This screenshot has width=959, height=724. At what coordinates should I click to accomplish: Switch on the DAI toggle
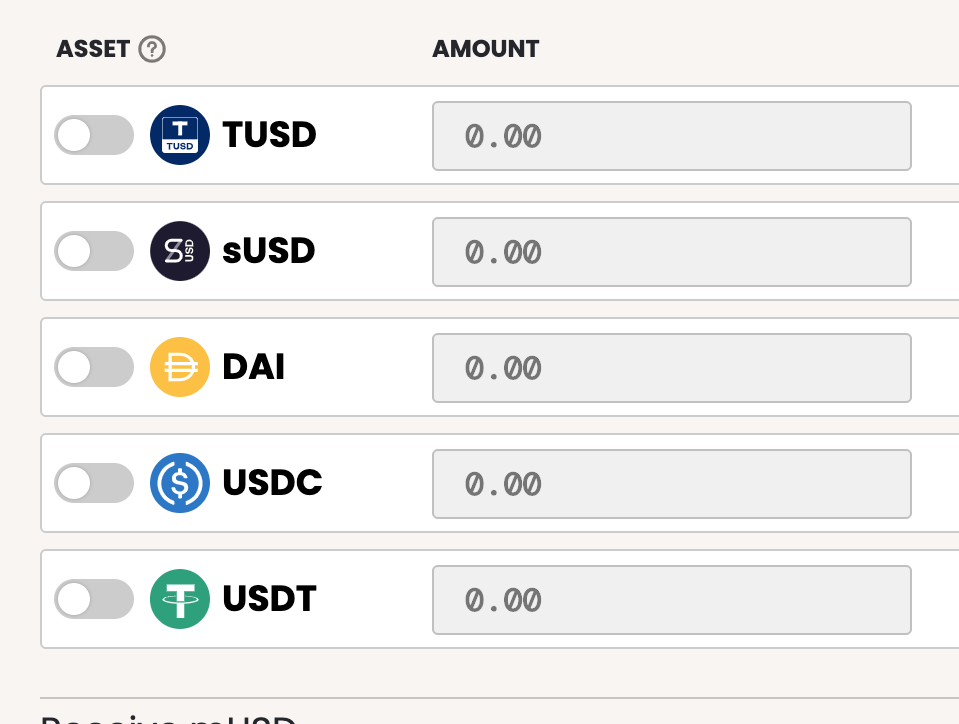coord(94,367)
